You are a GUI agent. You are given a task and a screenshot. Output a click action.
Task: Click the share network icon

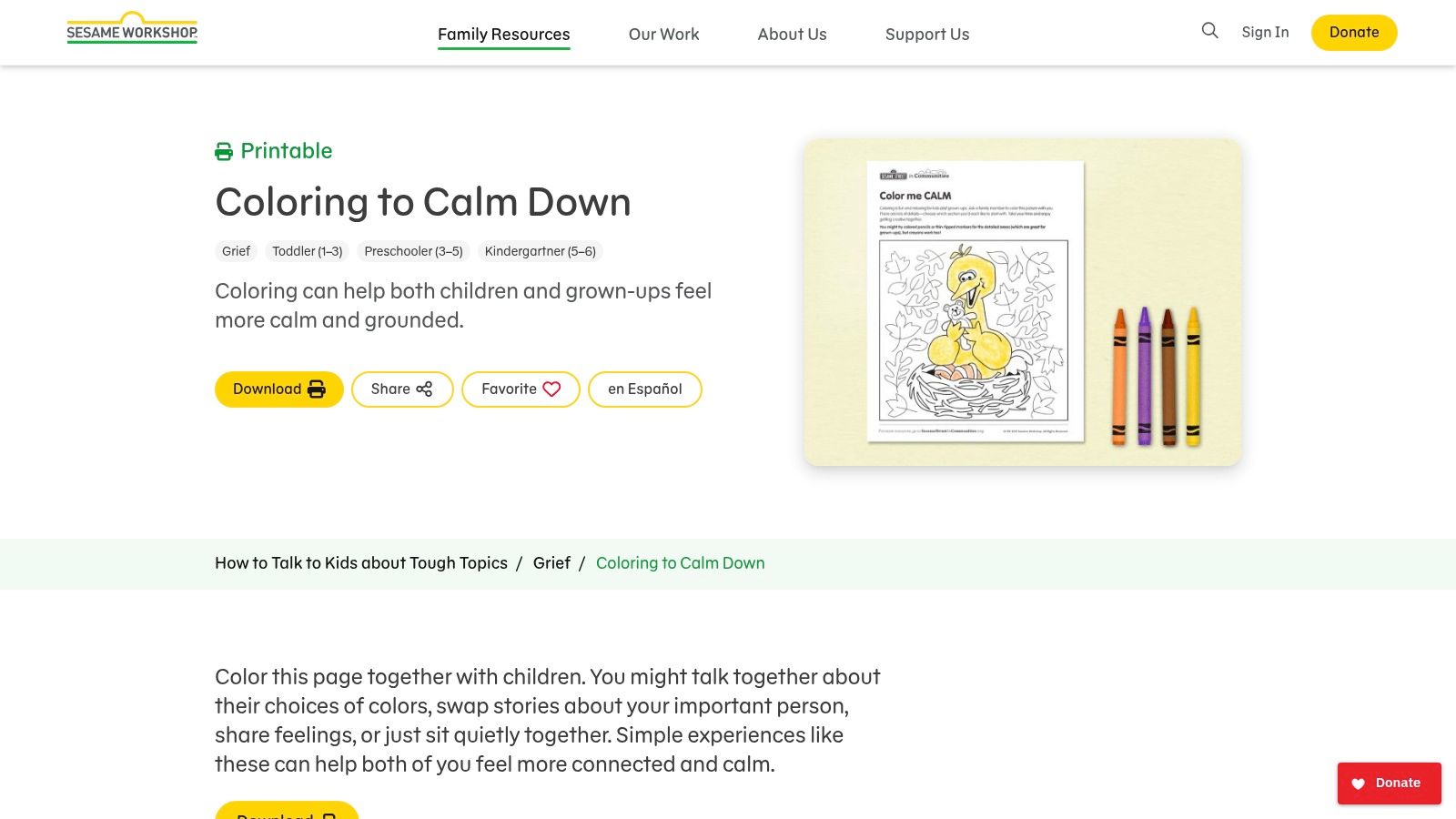[x=425, y=389]
